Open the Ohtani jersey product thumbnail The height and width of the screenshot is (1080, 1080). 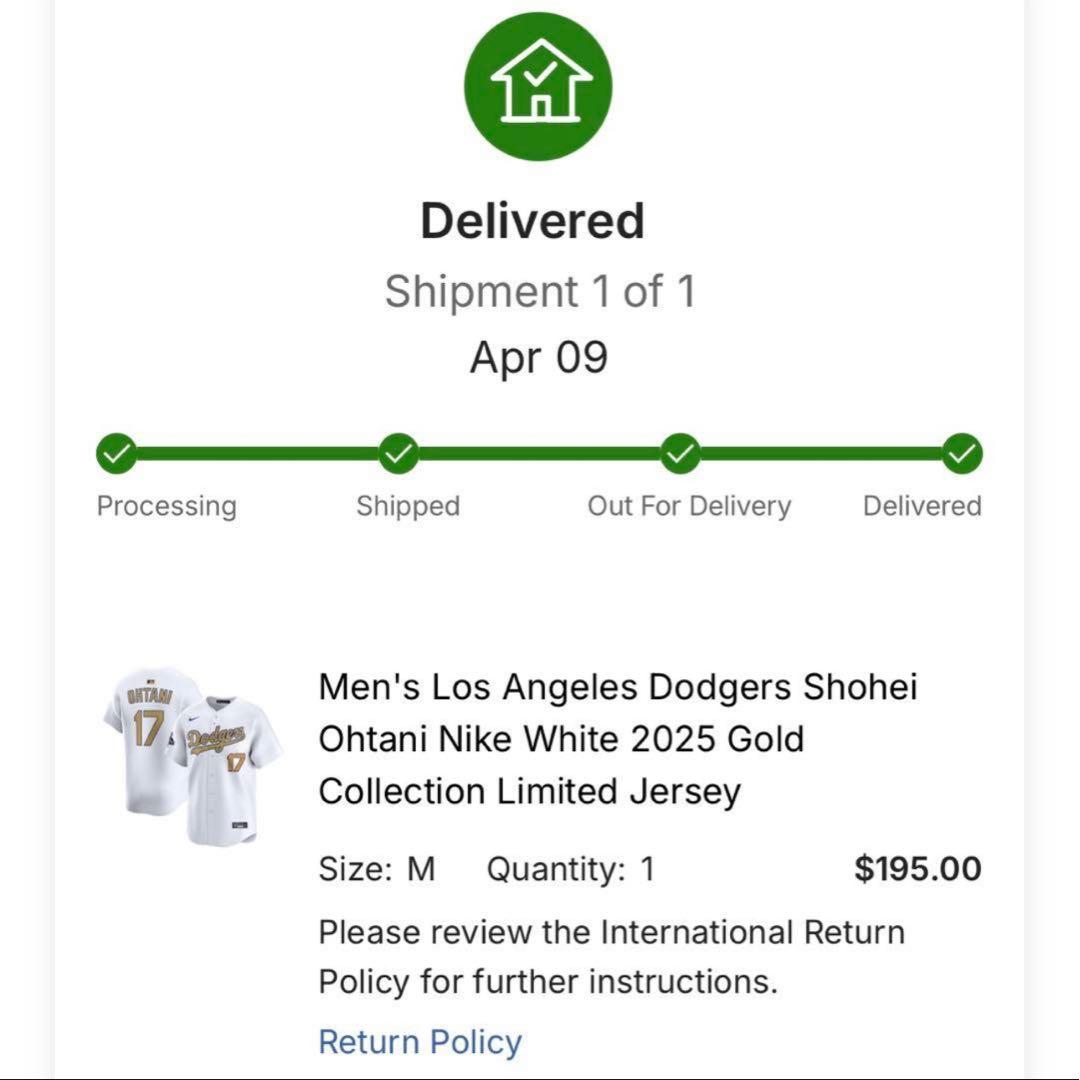click(x=192, y=754)
